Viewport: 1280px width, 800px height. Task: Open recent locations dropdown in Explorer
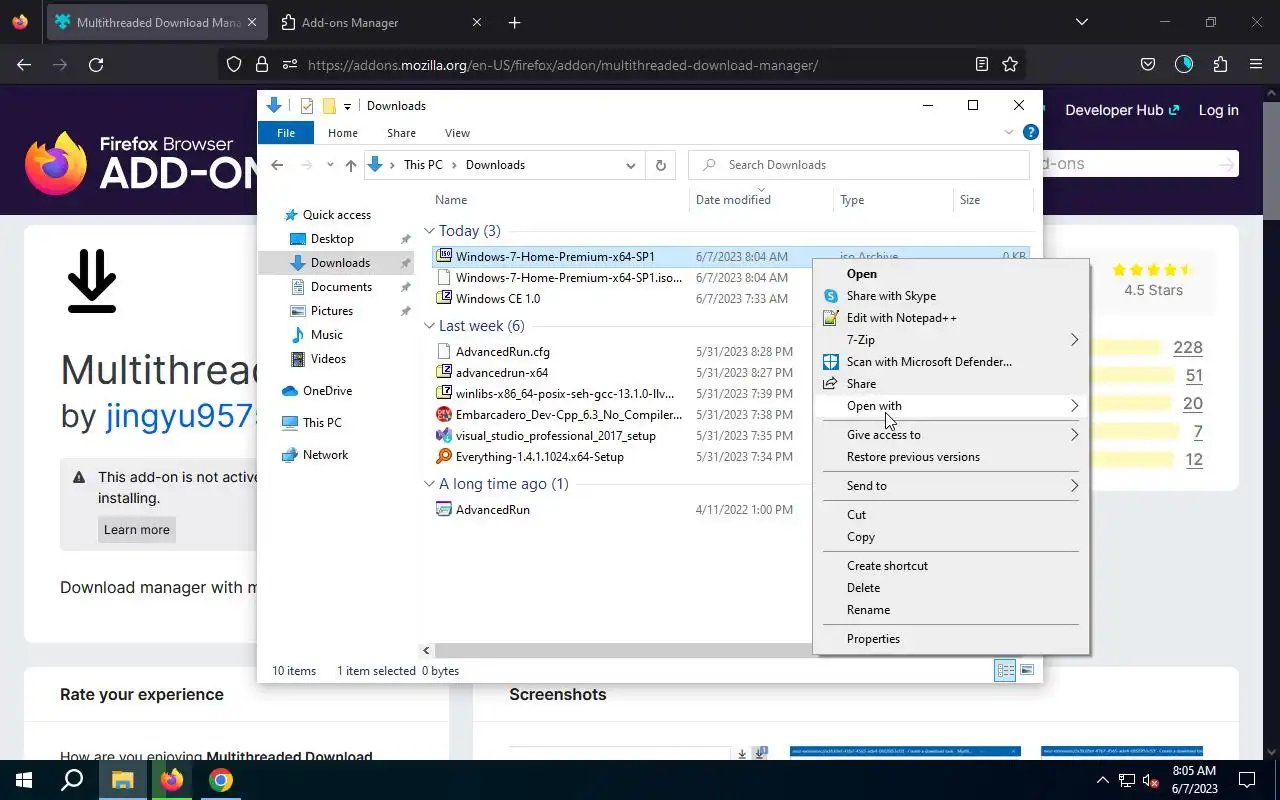(x=330, y=165)
